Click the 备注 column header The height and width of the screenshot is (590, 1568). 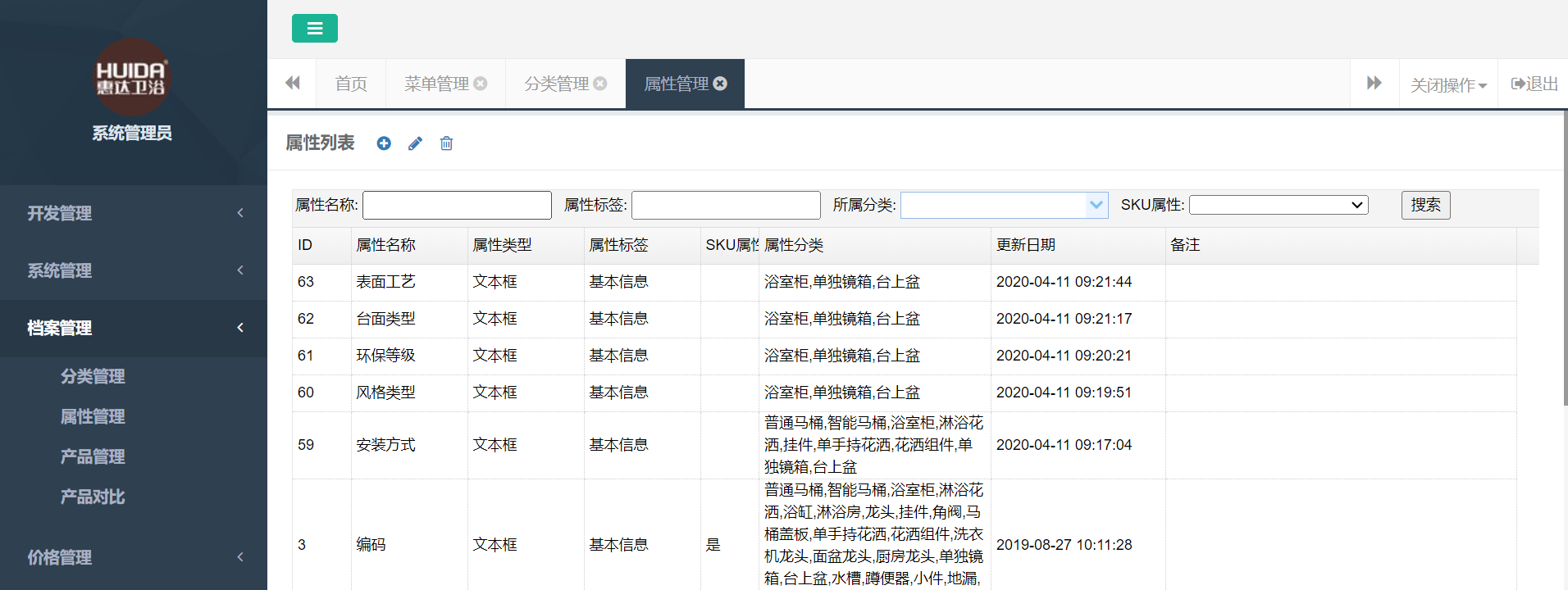coord(1341,245)
